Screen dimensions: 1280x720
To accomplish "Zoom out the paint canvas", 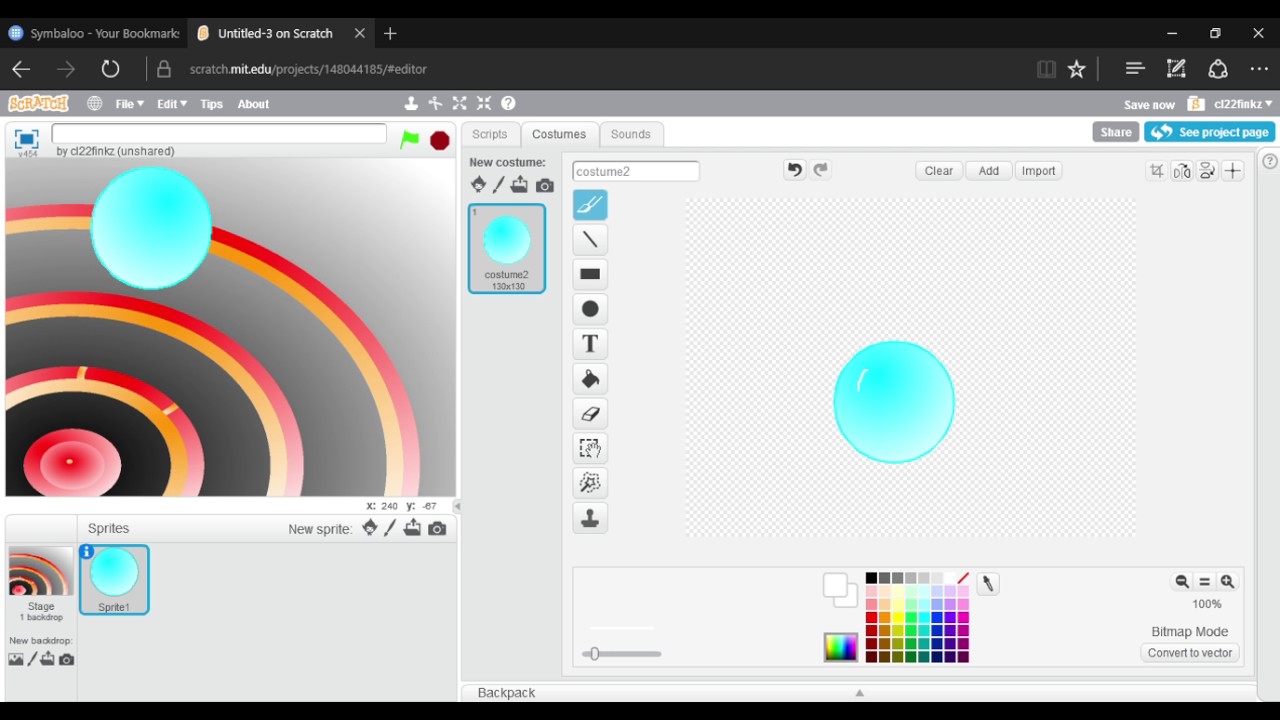I will [1182, 582].
